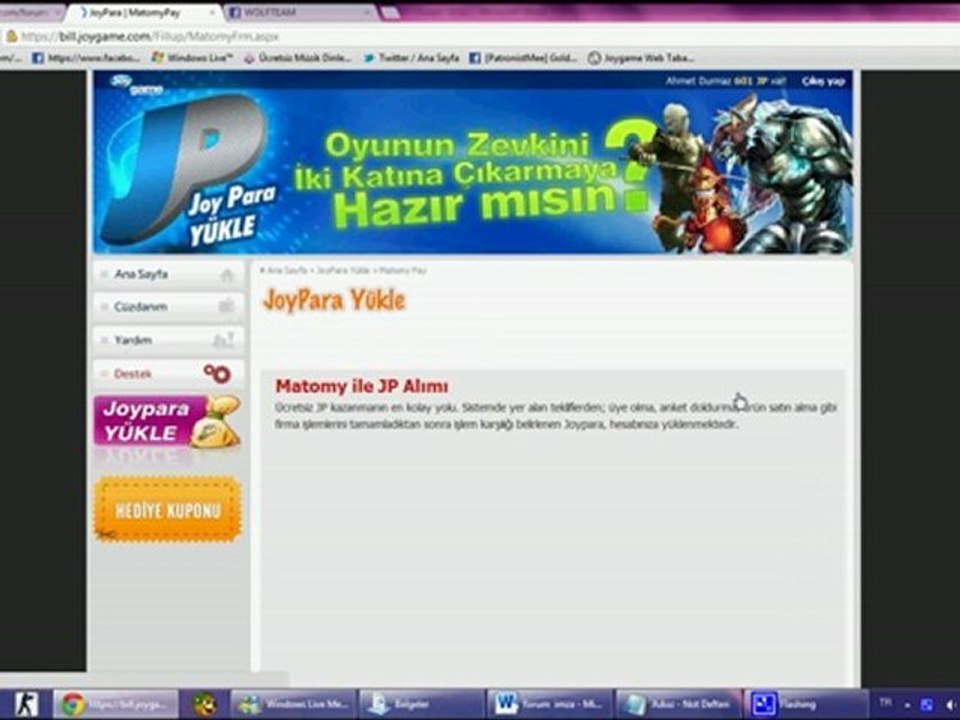This screenshot has width=960, height=720.
Task: Click the Joygame logo in the page header
Action: click(x=137, y=85)
